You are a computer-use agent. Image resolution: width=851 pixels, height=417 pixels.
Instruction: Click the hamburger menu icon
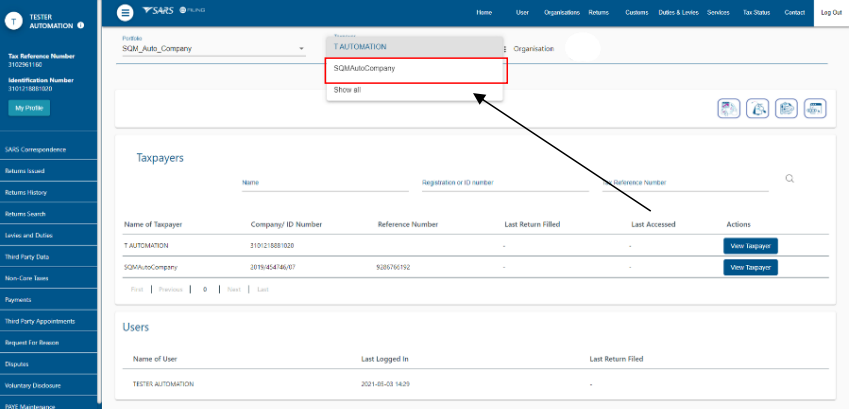tap(125, 12)
